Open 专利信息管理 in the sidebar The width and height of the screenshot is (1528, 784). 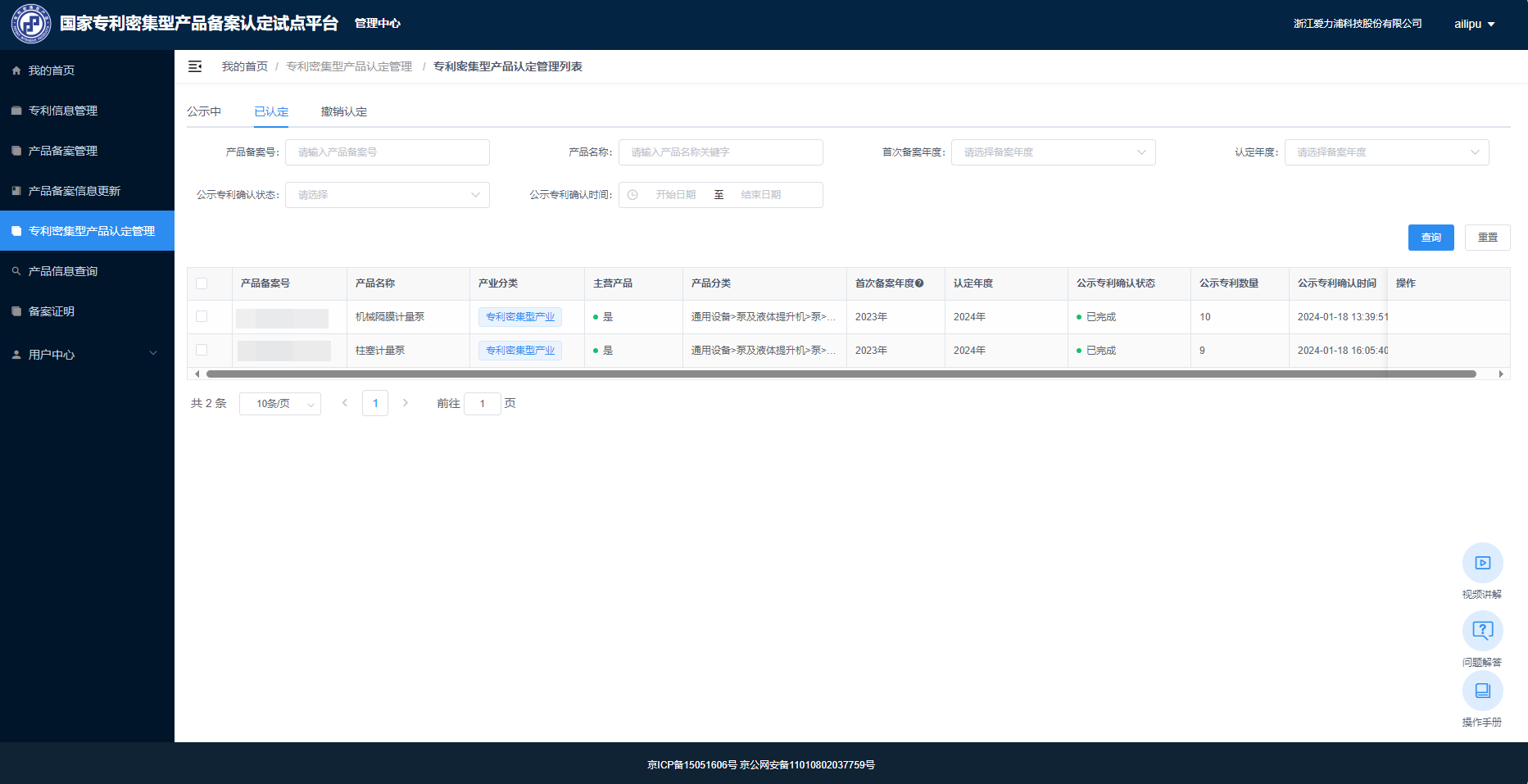(87, 111)
